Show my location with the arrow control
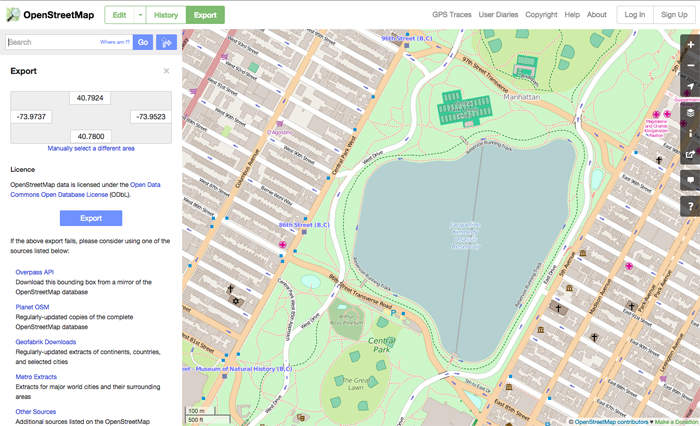 click(690, 86)
